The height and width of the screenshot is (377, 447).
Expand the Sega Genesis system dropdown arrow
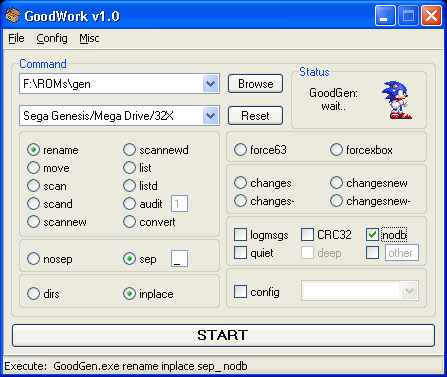point(210,116)
